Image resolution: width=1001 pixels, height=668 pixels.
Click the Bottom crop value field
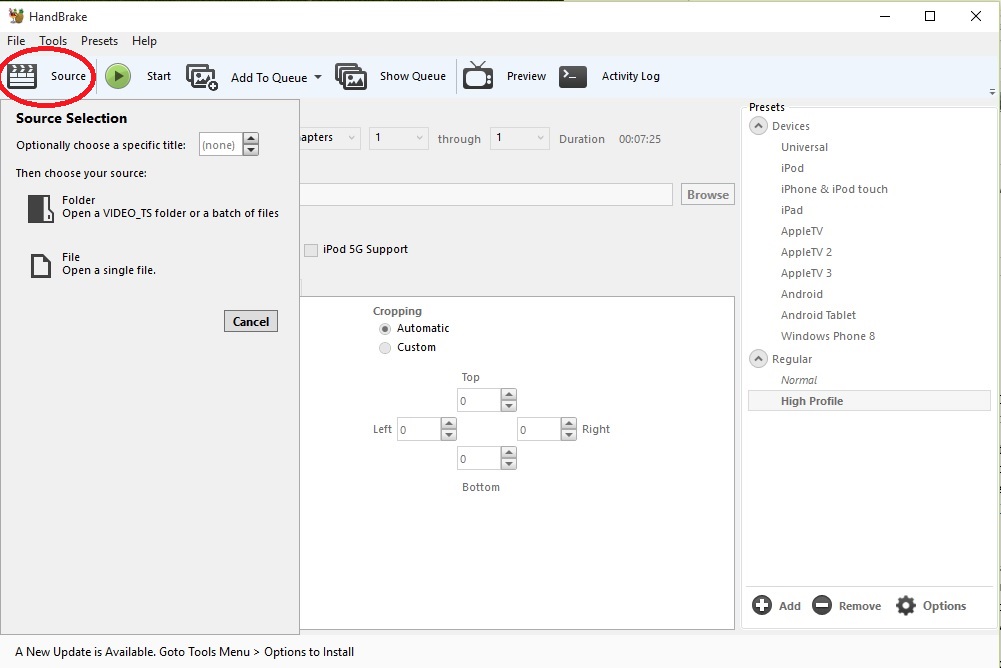(x=479, y=459)
